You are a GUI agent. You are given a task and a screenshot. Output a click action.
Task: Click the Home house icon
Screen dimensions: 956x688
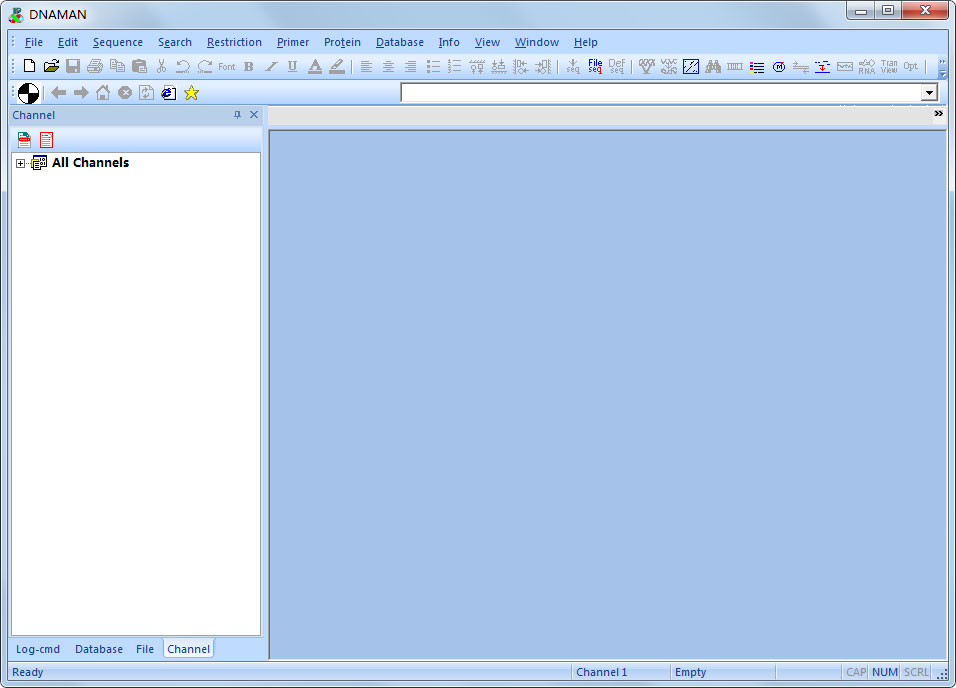click(x=103, y=93)
